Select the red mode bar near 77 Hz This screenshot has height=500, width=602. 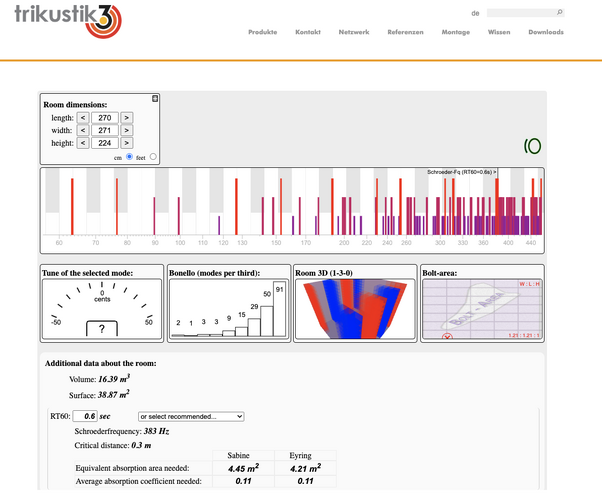coord(117,207)
